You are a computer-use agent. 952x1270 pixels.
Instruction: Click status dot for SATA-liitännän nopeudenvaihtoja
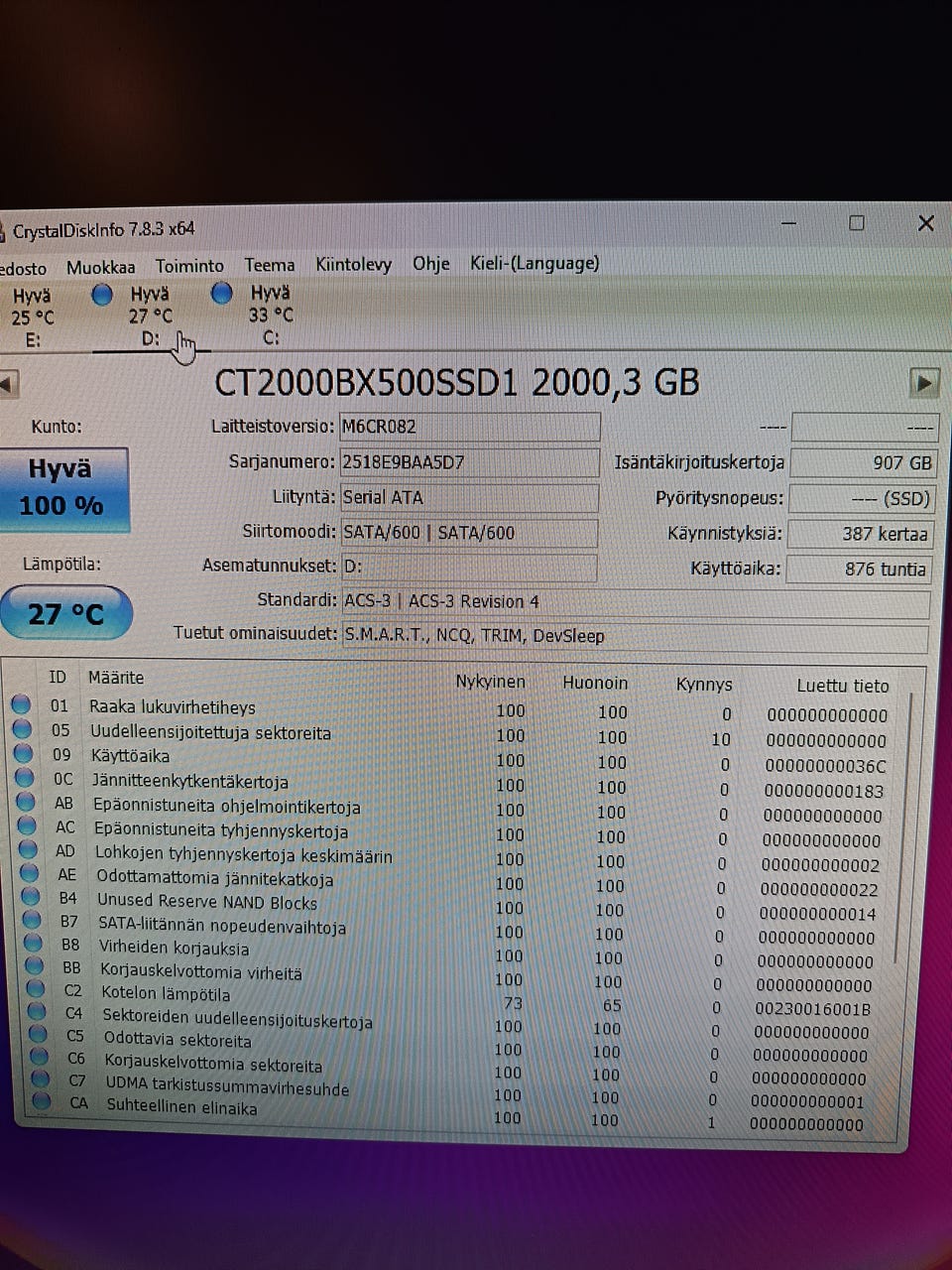33,920
